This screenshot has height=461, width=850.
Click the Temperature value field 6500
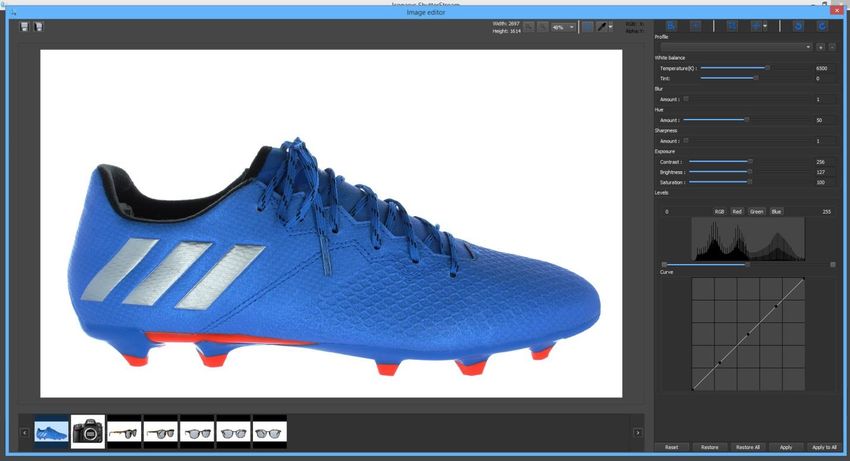tap(824, 68)
